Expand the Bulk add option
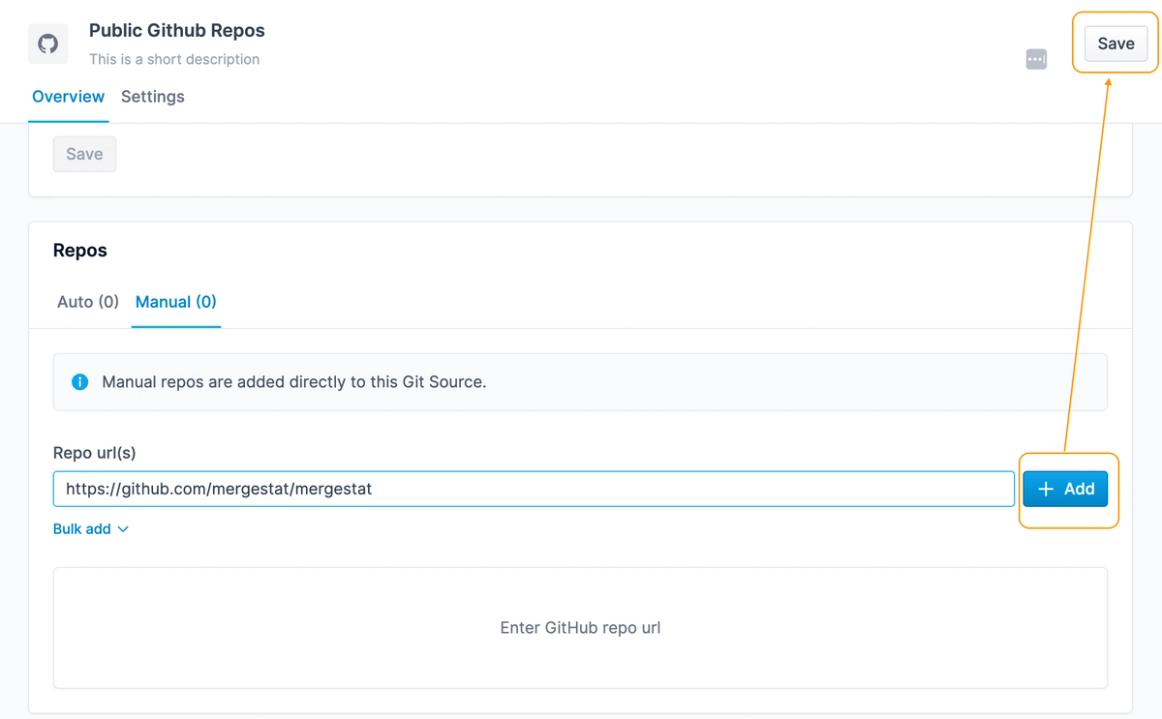1162x719 pixels. point(90,529)
